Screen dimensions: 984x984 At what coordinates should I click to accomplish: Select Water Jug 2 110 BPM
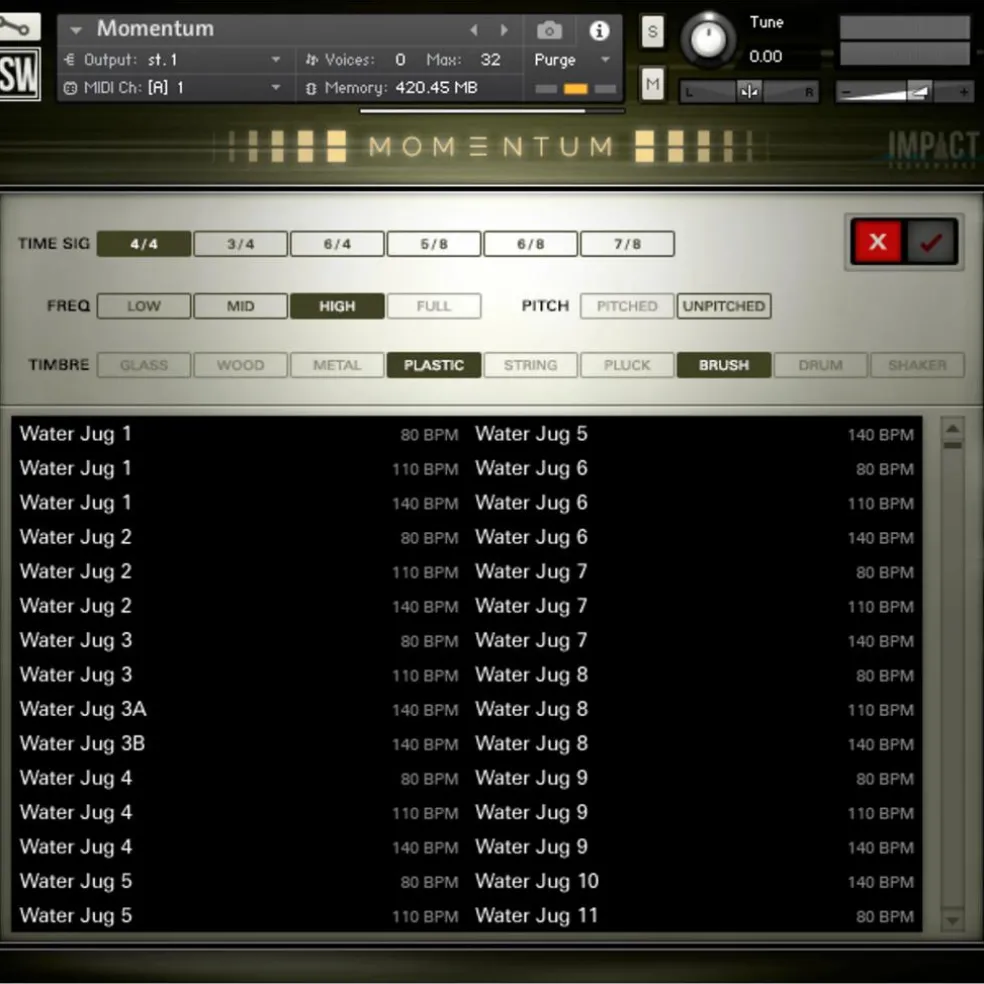(238, 571)
